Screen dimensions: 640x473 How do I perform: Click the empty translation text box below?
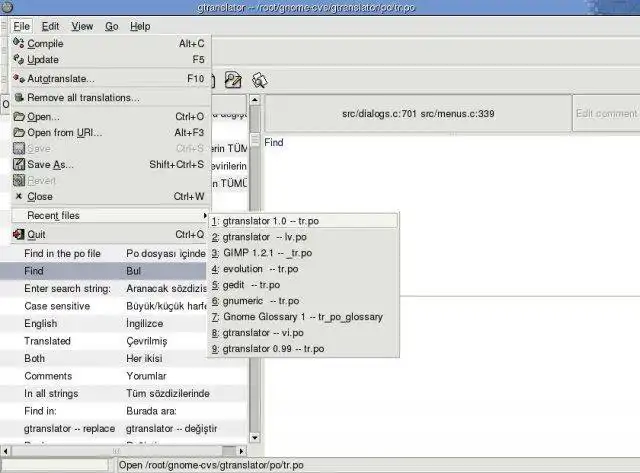point(452,375)
